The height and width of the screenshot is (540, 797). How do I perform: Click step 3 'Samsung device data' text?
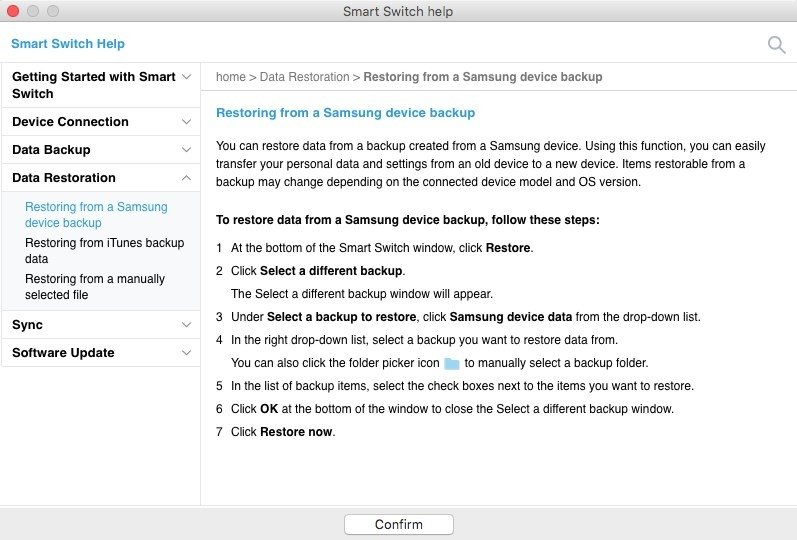coord(510,317)
